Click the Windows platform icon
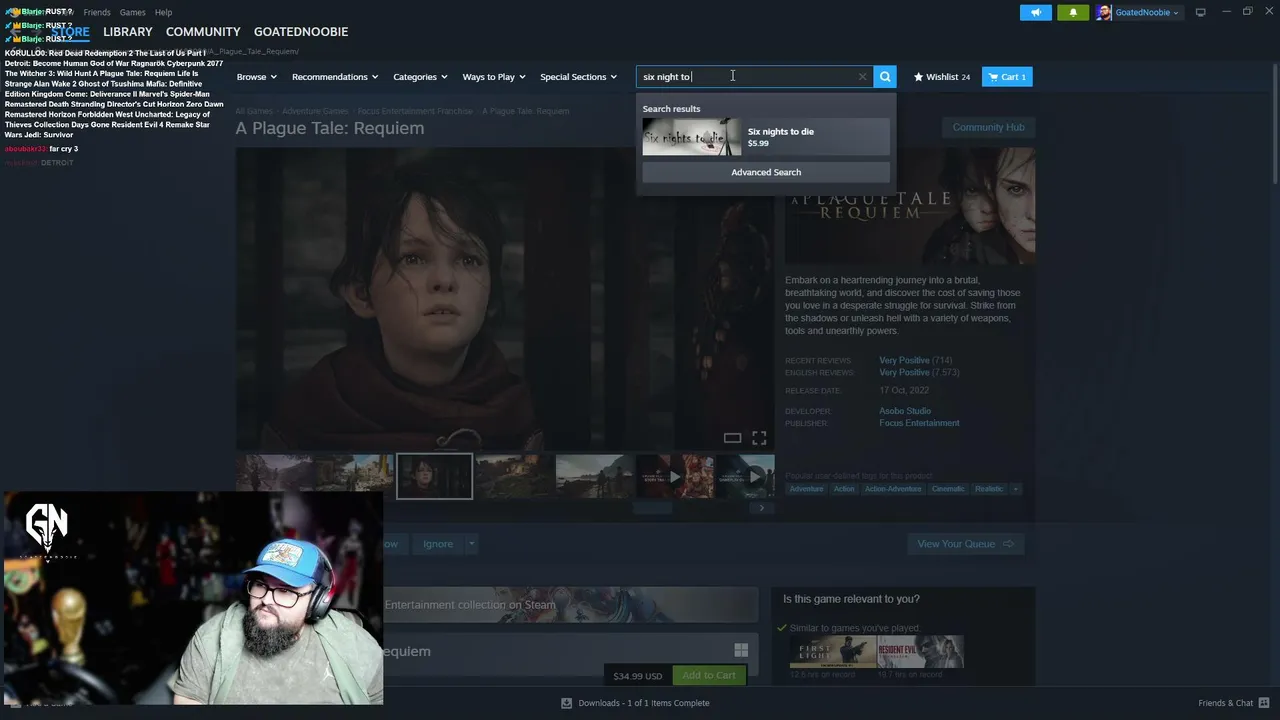The height and width of the screenshot is (720, 1280). point(741,650)
